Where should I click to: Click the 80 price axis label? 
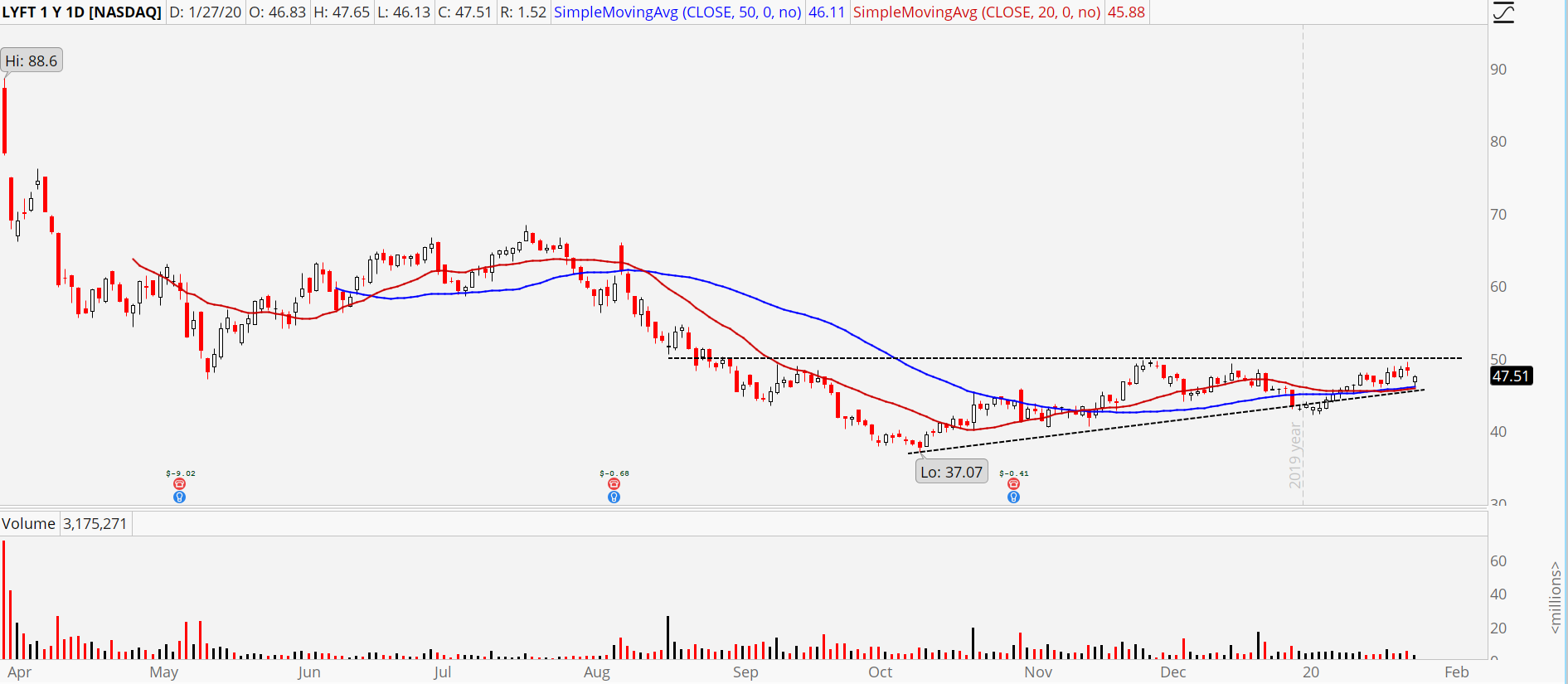coord(1498,142)
